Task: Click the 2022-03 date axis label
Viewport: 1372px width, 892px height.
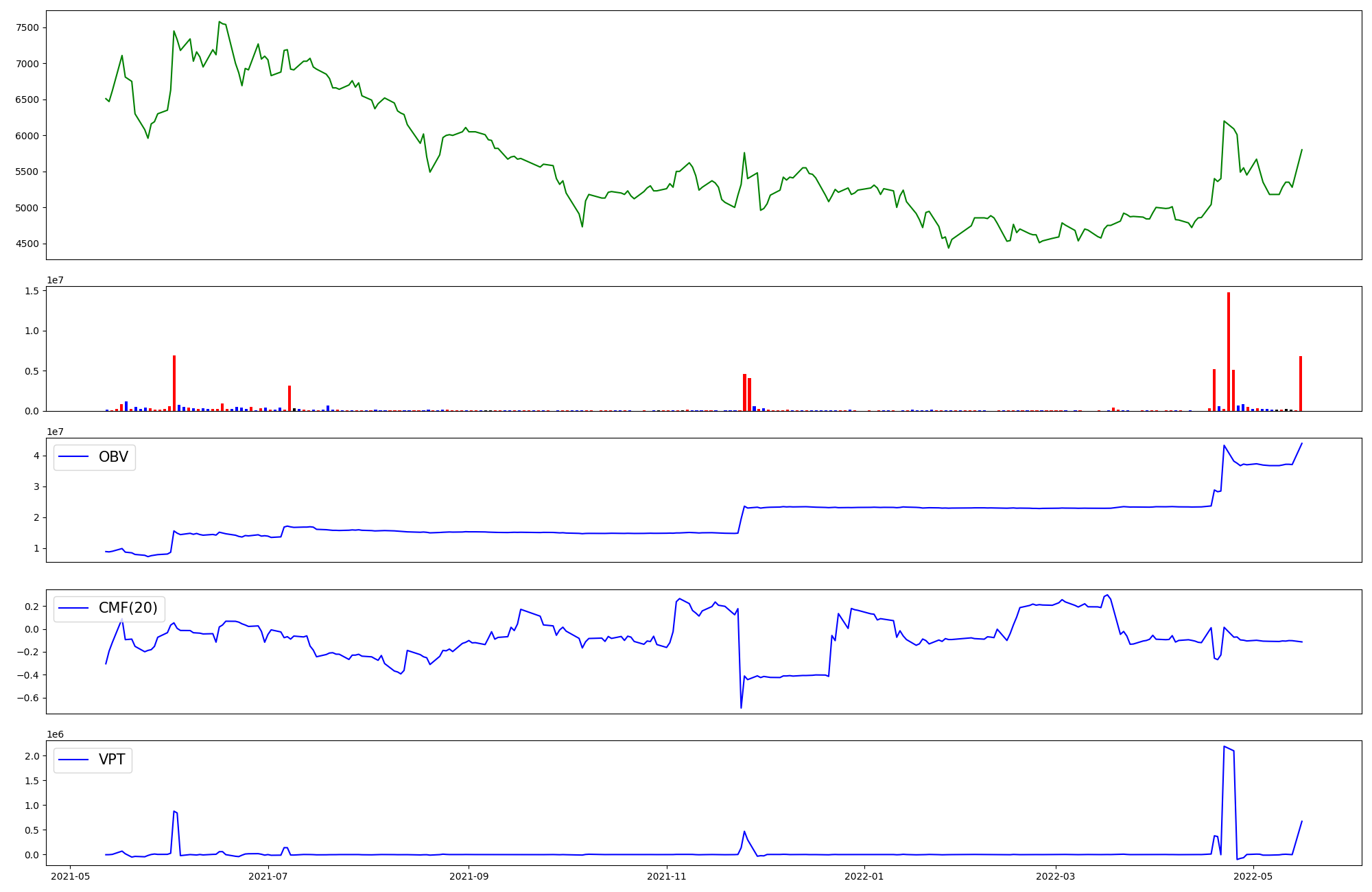Action: [x=1056, y=876]
